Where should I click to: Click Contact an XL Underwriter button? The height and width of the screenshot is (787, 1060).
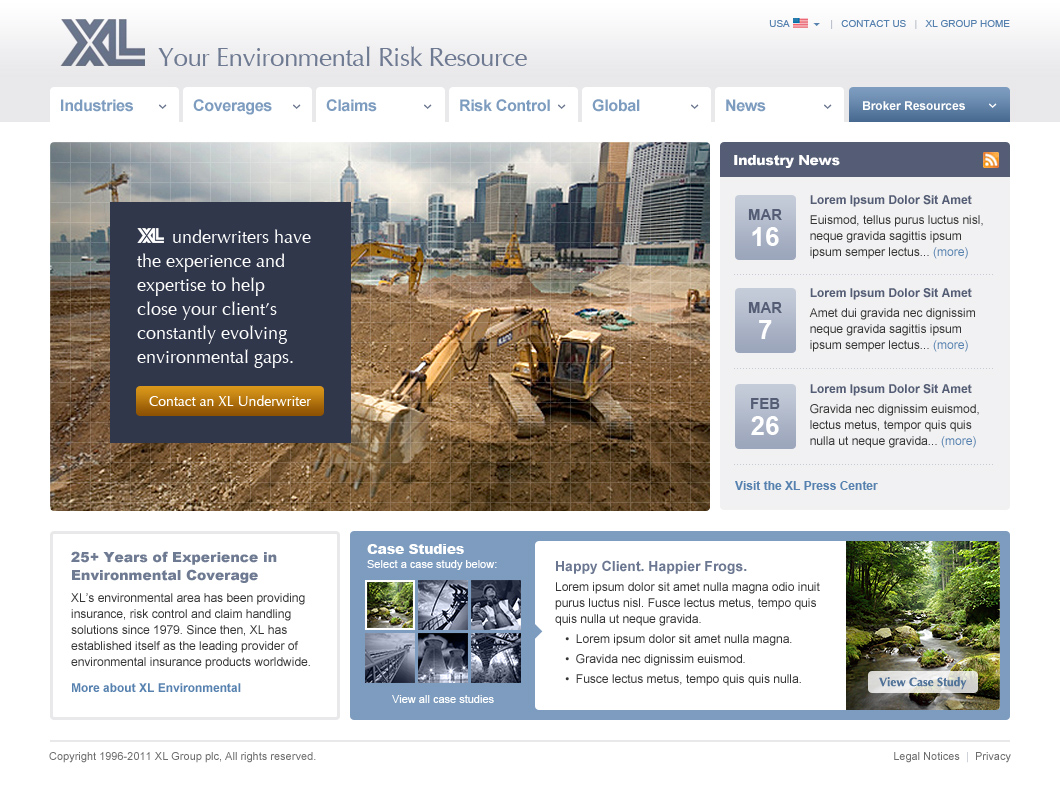230,401
